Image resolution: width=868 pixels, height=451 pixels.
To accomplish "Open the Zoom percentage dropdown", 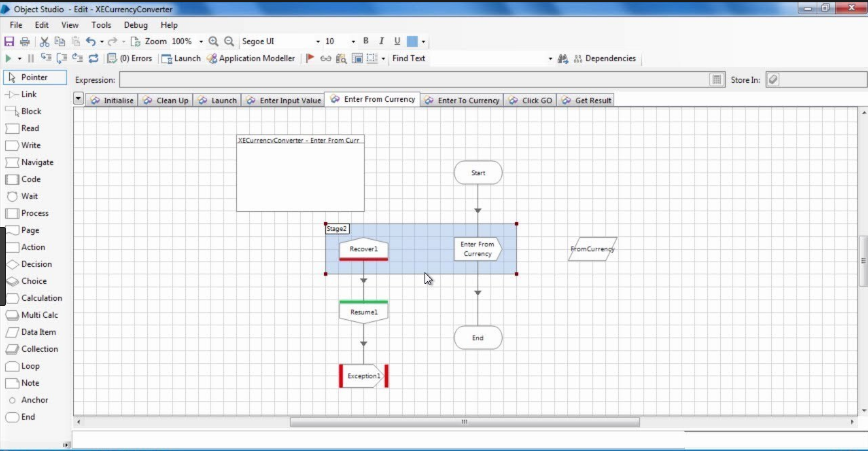I will click(201, 42).
